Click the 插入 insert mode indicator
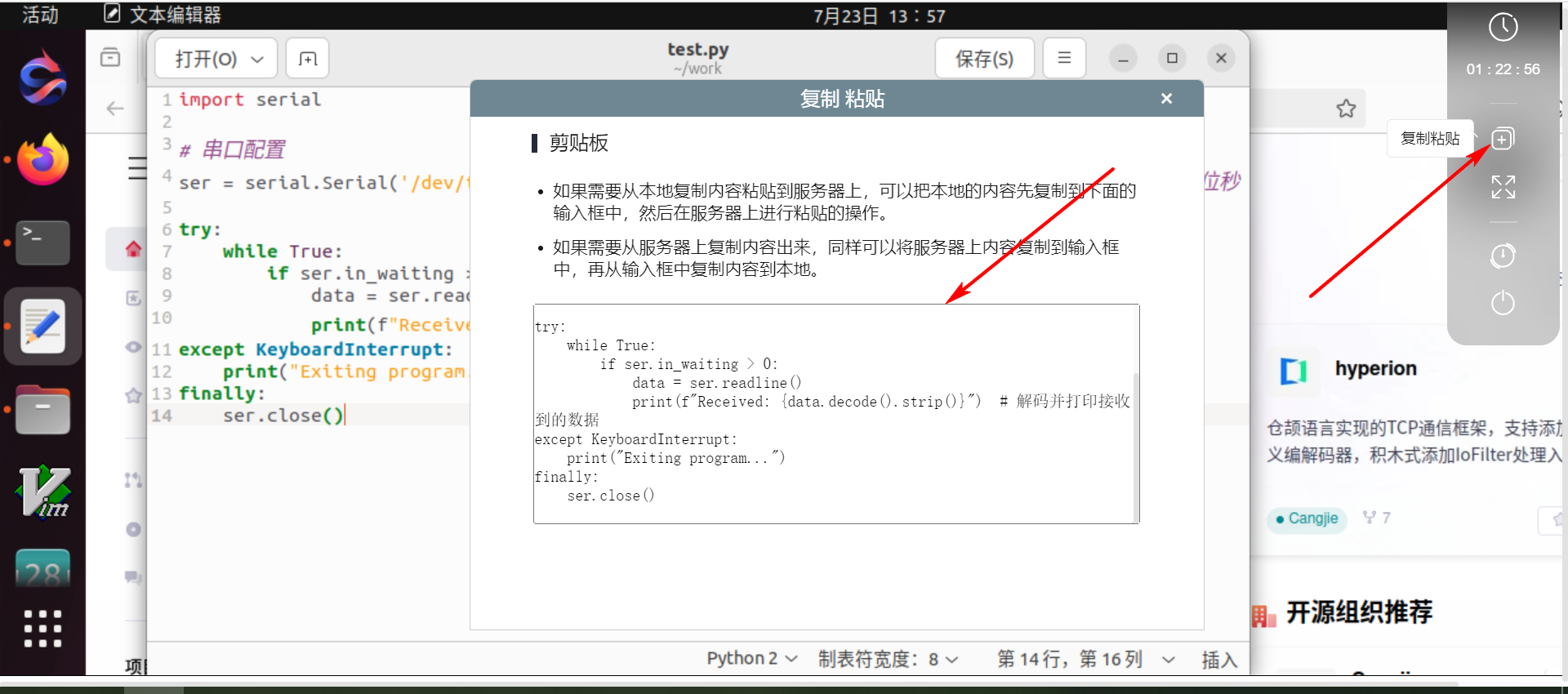The width and height of the screenshot is (1568, 694). [x=1219, y=660]
